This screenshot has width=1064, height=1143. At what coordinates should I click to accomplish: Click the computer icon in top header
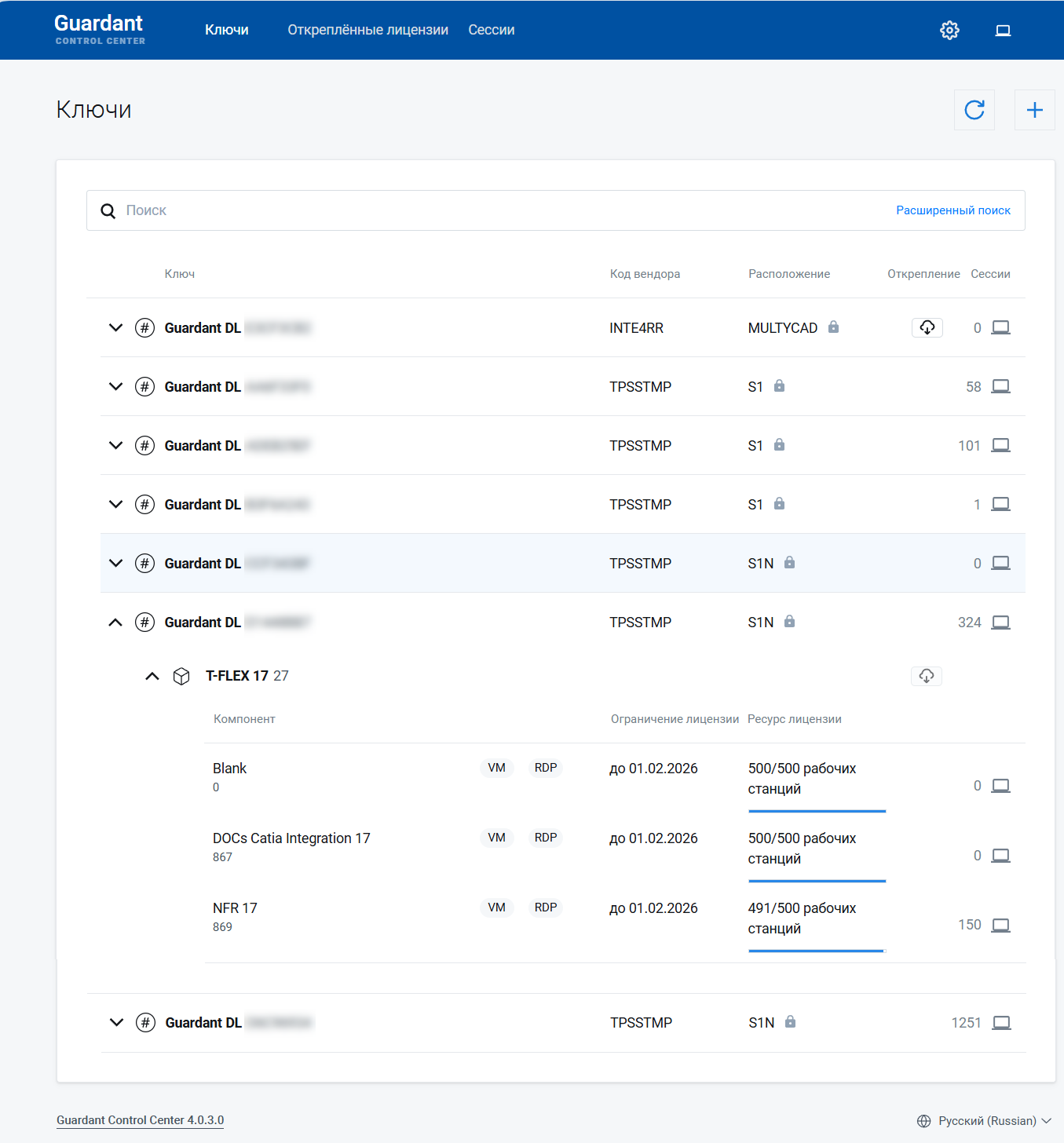pos(1003,31)
